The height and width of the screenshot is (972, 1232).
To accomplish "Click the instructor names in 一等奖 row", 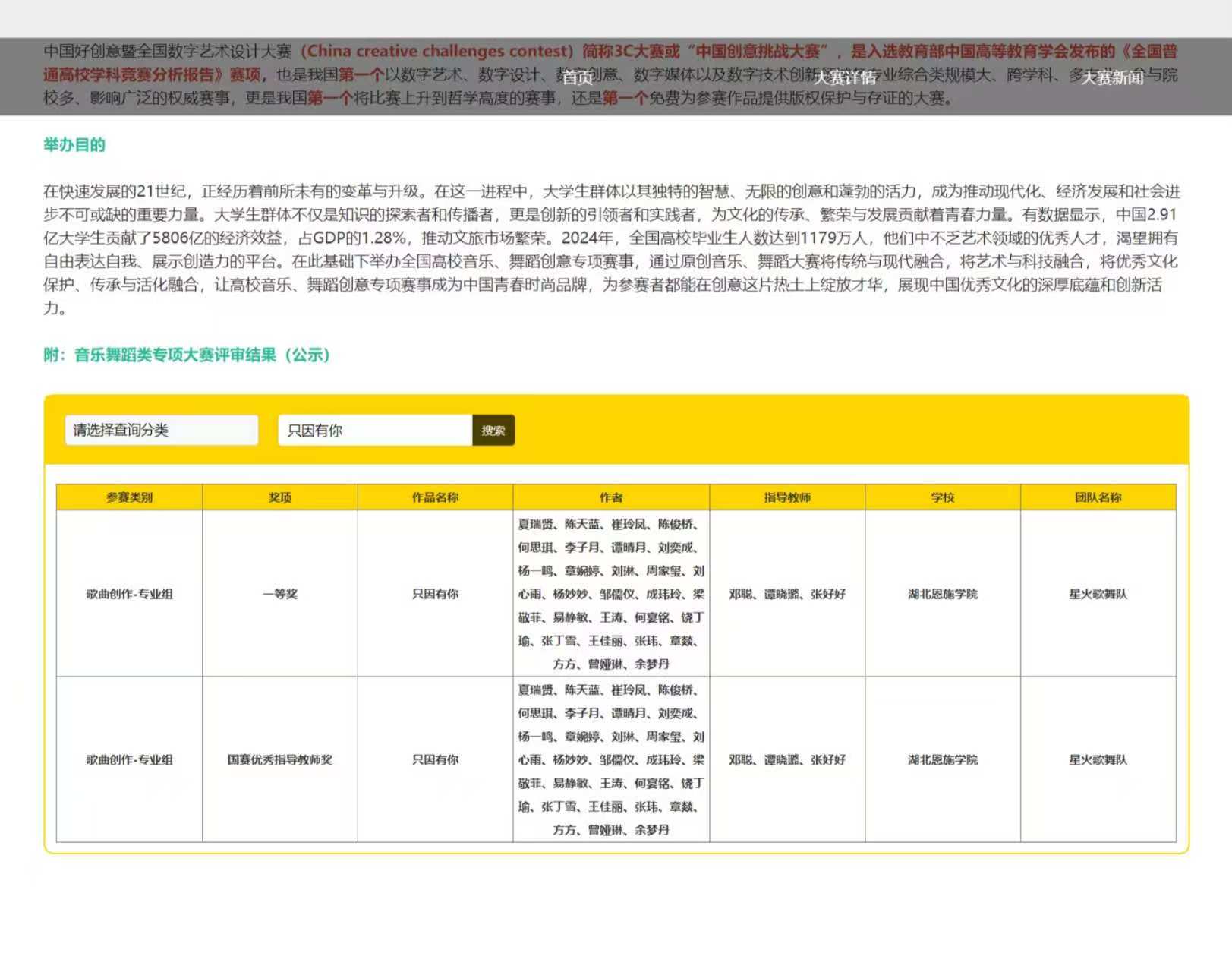I will [x=787, y=594].
